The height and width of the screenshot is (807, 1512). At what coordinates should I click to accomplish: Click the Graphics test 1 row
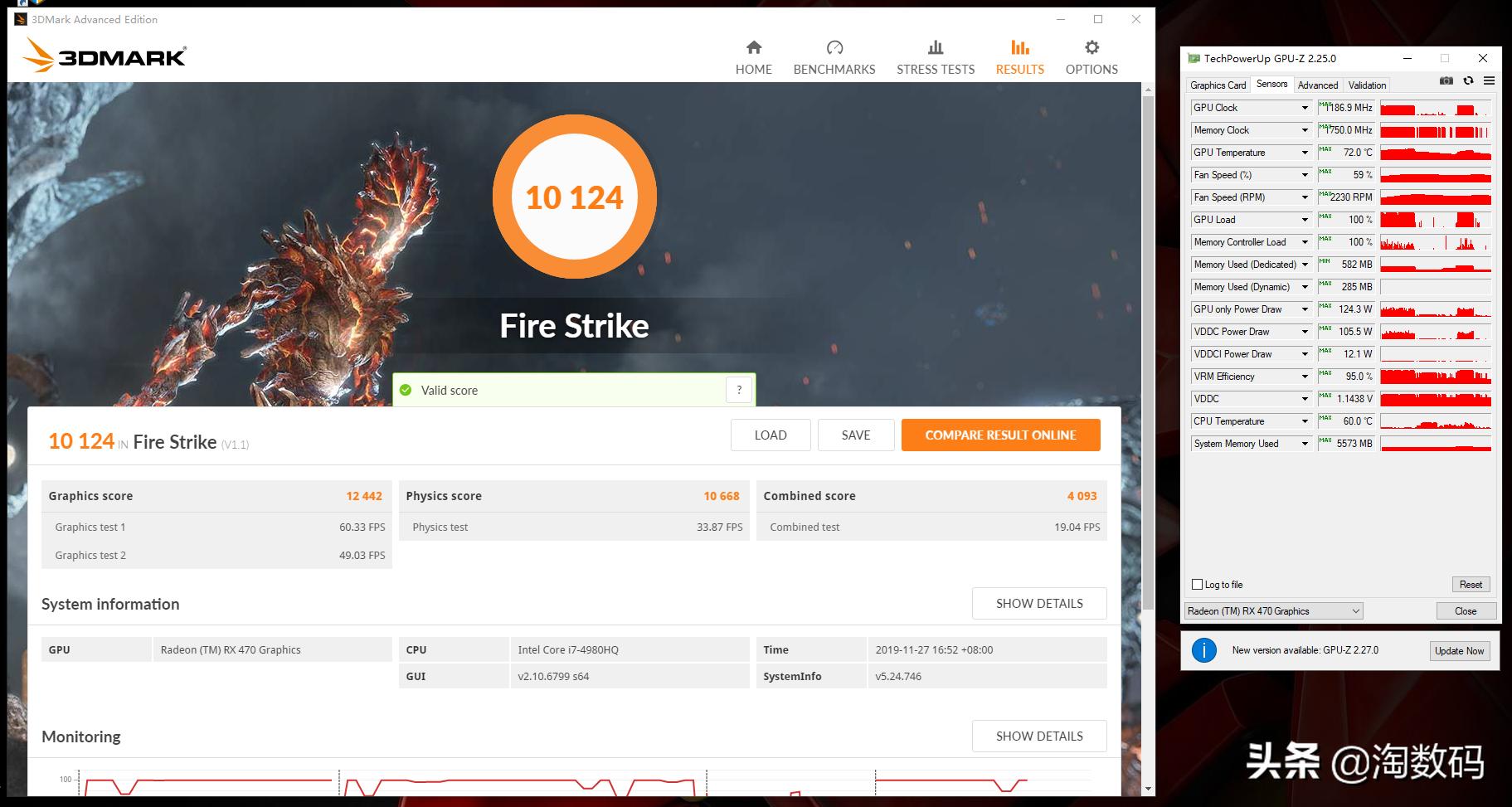(x=216, y=527)
